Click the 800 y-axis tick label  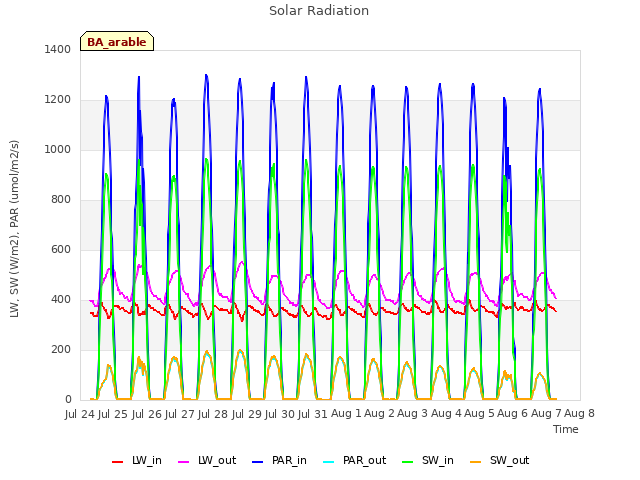[x=61, y=200]
